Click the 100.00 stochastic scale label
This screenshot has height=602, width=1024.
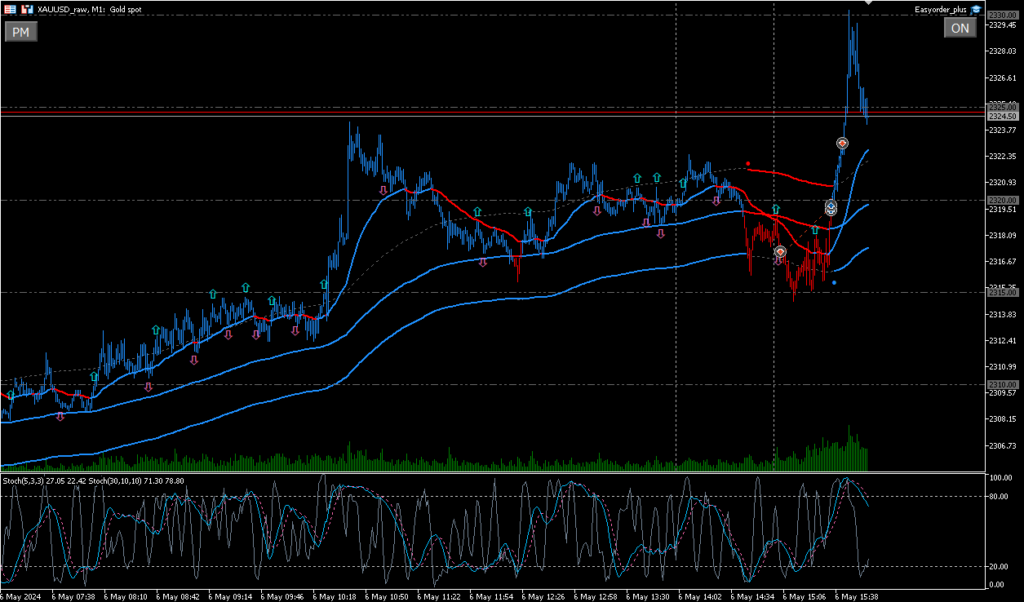click(x=1000, y=478)
